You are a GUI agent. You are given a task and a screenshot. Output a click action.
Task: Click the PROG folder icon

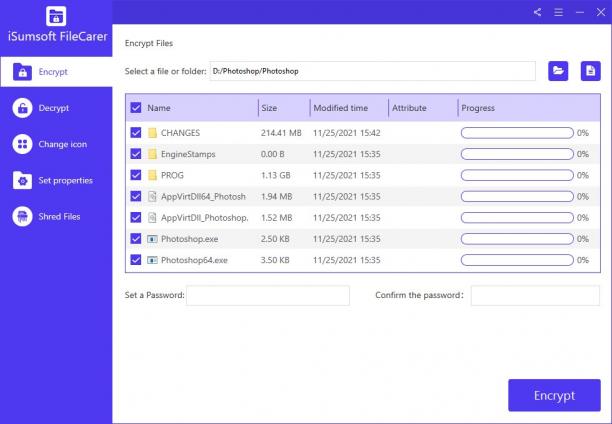point(152,175)
